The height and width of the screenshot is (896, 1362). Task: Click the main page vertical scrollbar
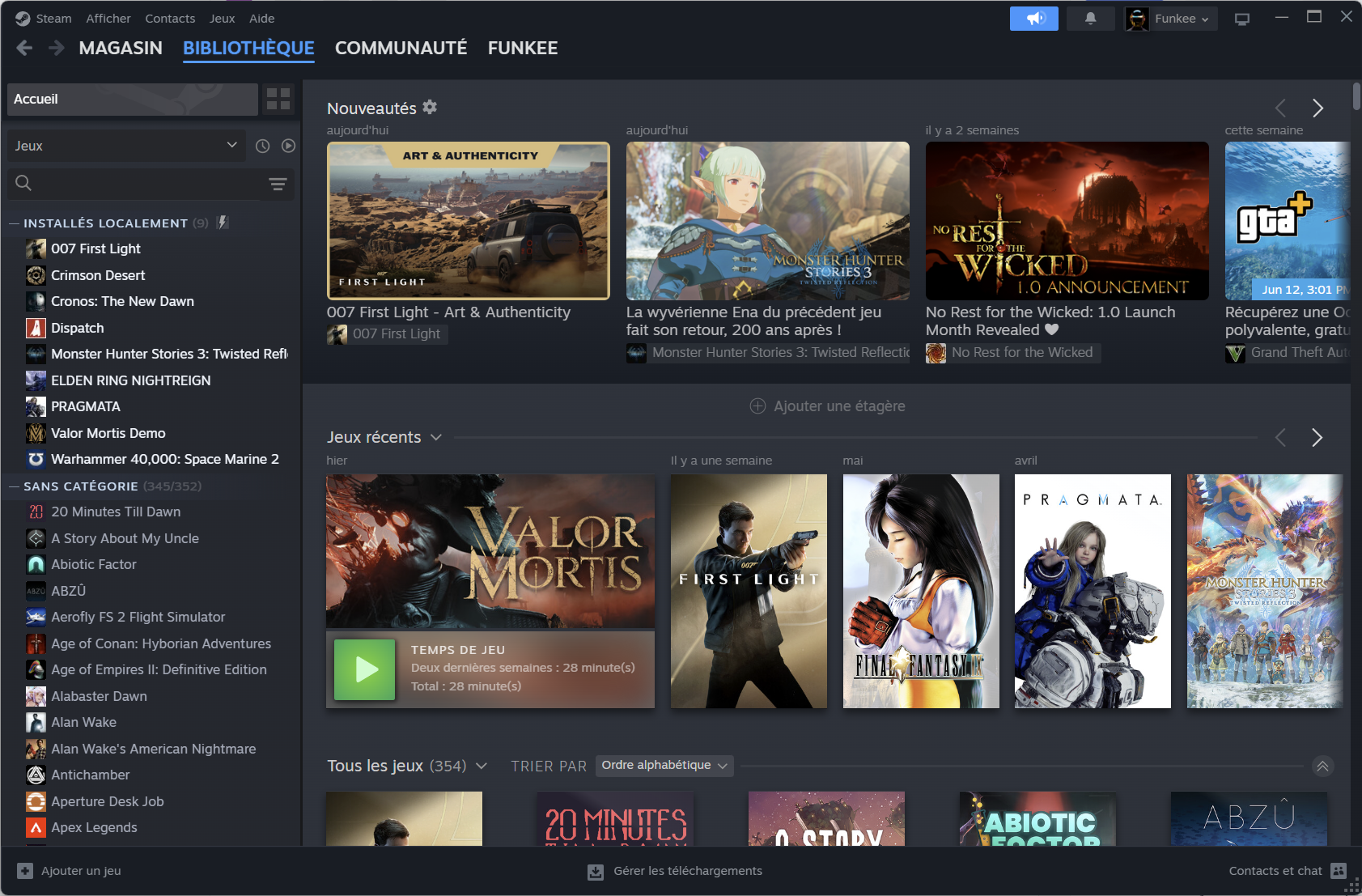pyautogui.click(x=1356, y=96)
